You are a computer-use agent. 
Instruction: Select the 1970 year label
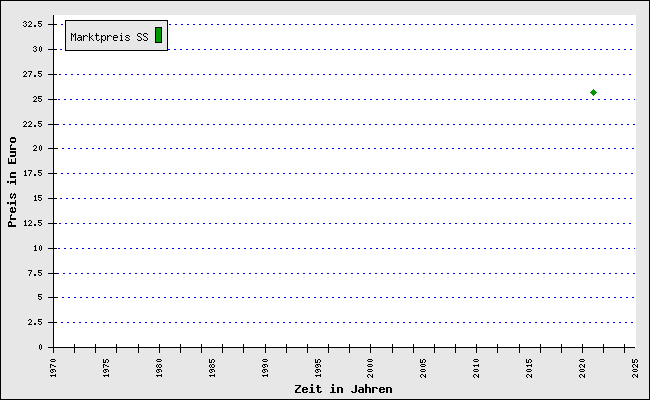pyautogui.click(x=54, y=366)
